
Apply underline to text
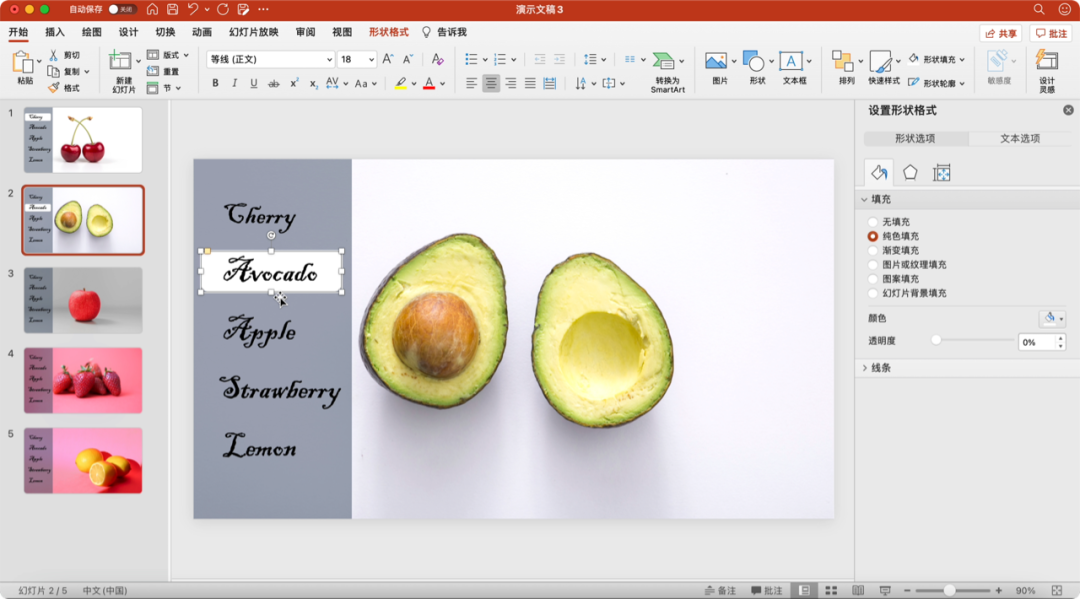[253, 83]
